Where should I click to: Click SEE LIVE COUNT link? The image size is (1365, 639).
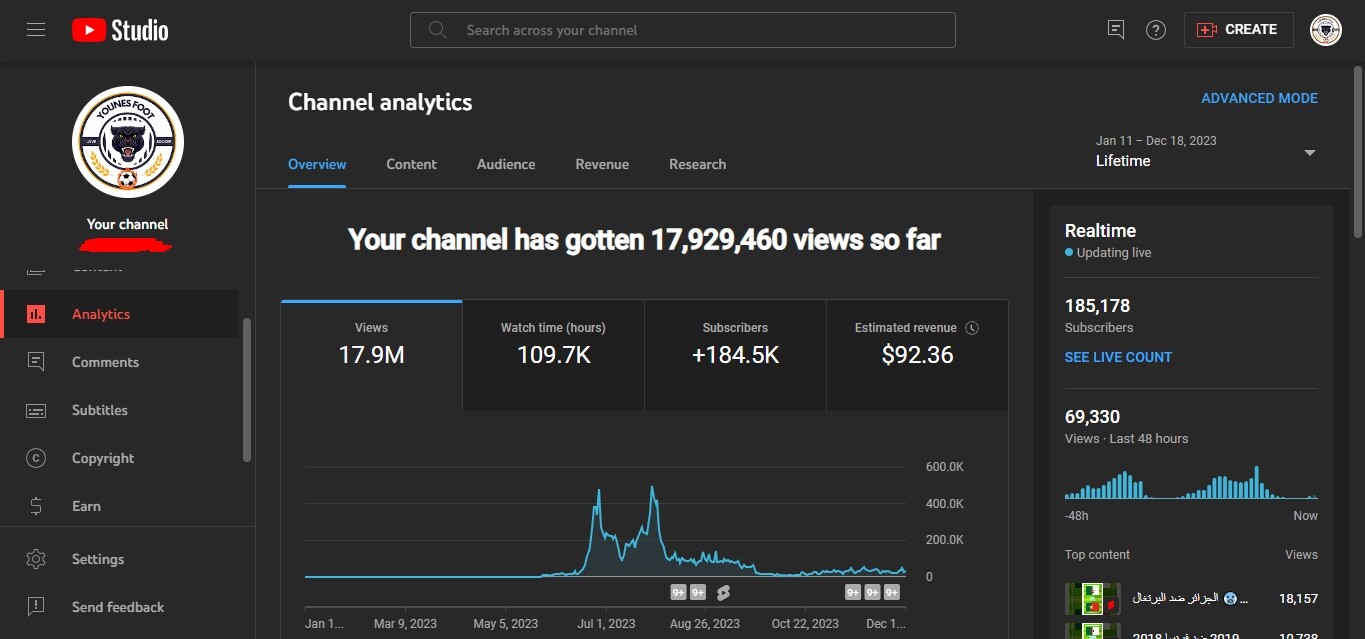pos(1118,357)
